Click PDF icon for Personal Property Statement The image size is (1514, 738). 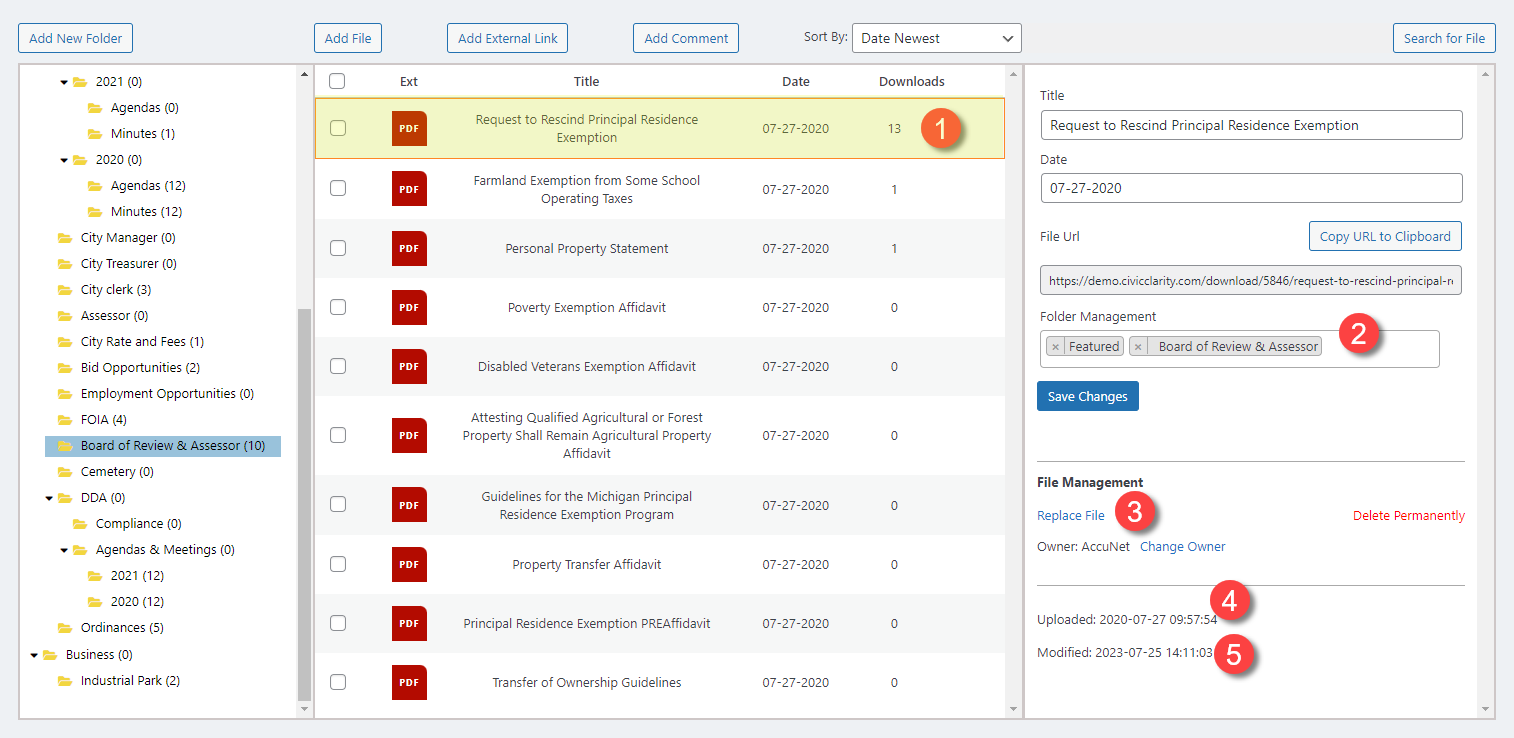coord(409,248)
